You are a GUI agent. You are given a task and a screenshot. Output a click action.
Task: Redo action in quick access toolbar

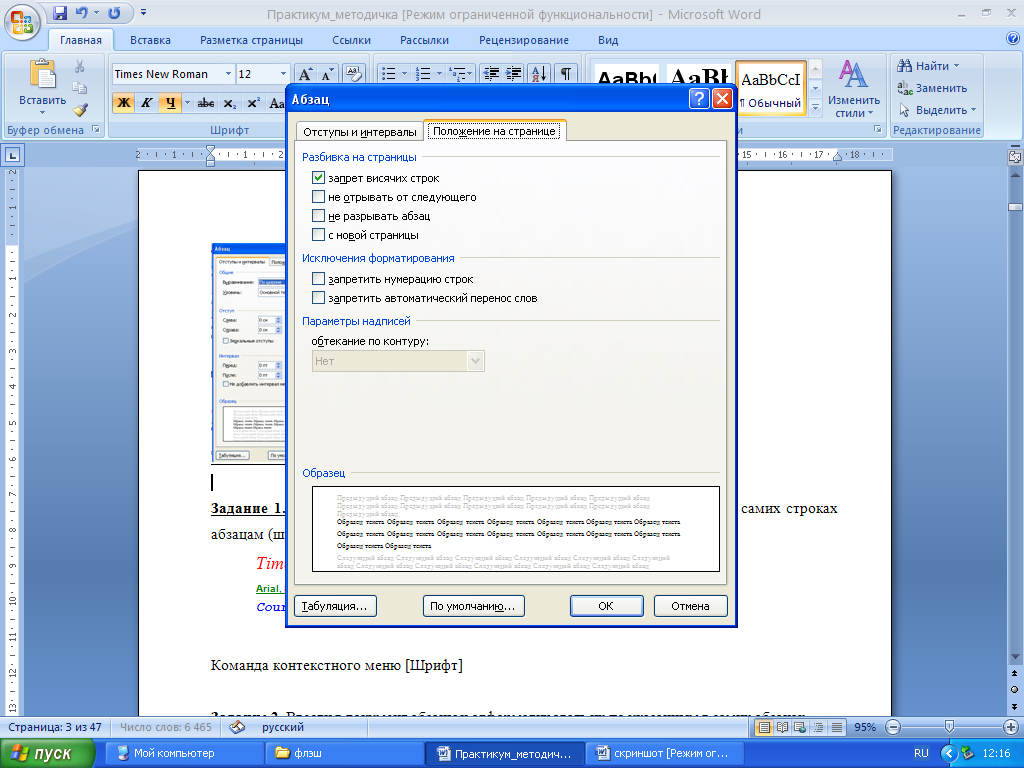114,13
